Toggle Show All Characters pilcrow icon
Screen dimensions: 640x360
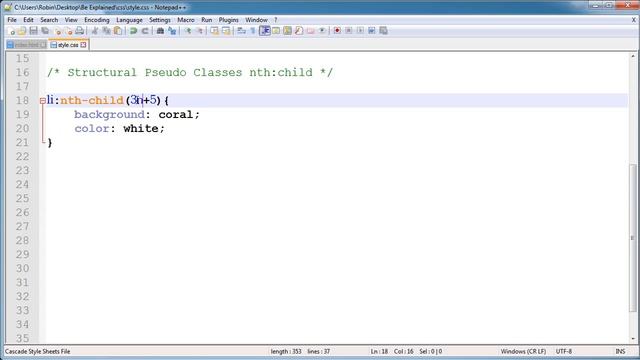(253, 31)
